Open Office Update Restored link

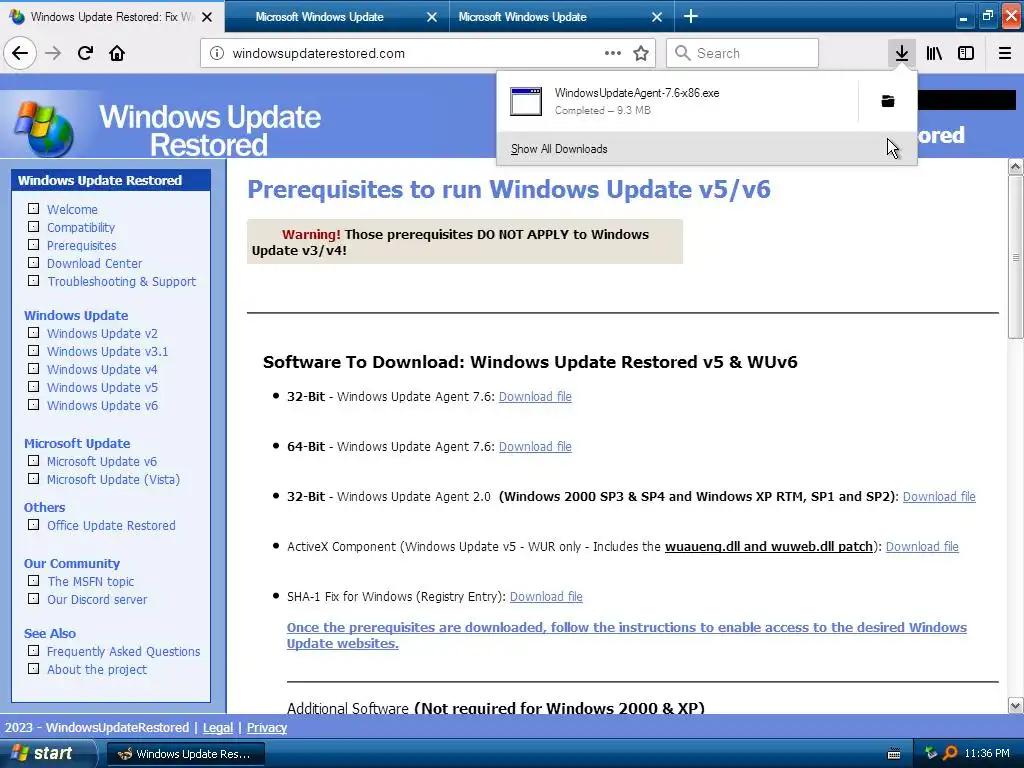coord(112,526)
